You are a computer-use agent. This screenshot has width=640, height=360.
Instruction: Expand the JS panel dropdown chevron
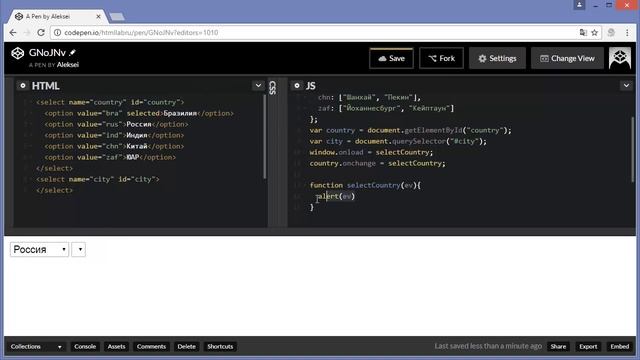(626, 85)
